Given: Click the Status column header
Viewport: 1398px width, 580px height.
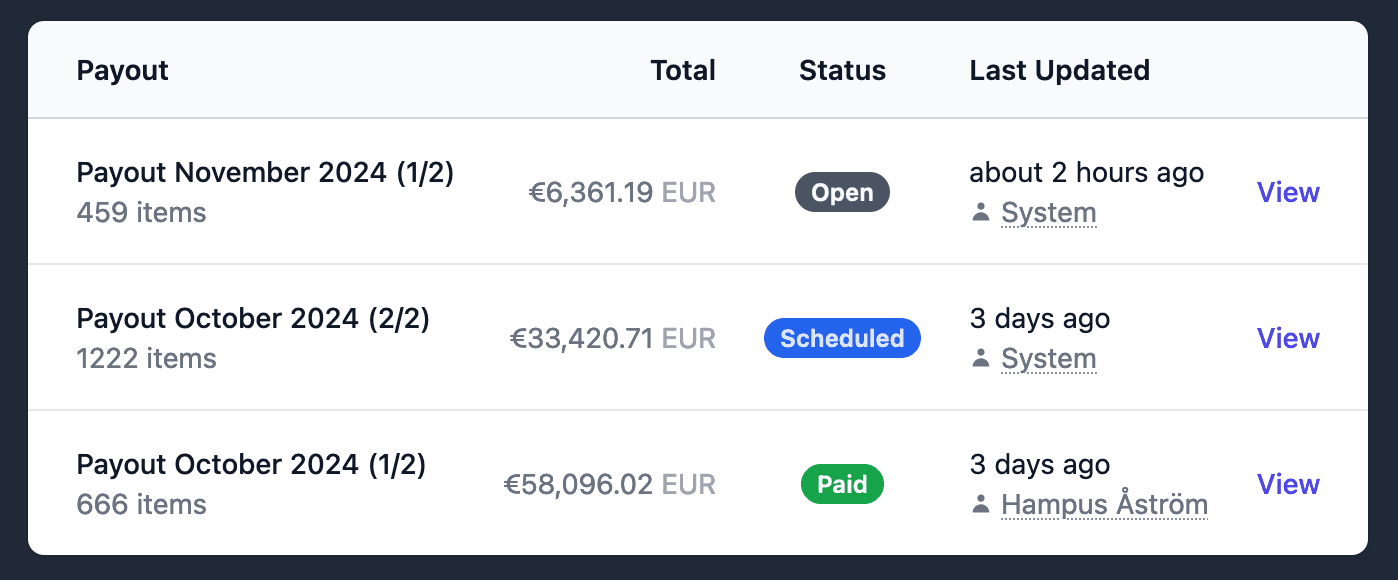Looking at the screenshot, I should coord(842,70).
